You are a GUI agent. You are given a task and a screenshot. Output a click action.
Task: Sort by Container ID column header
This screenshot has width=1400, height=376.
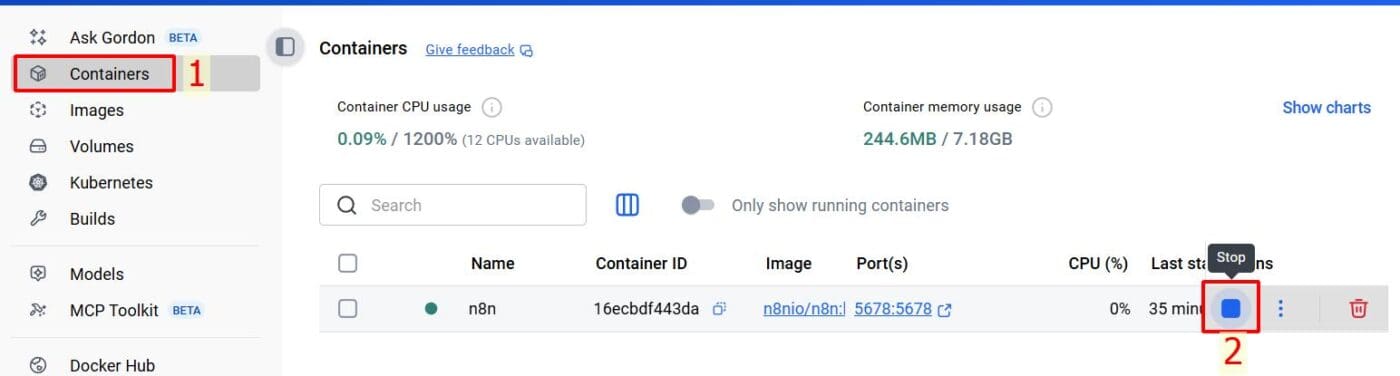point(641,263)
